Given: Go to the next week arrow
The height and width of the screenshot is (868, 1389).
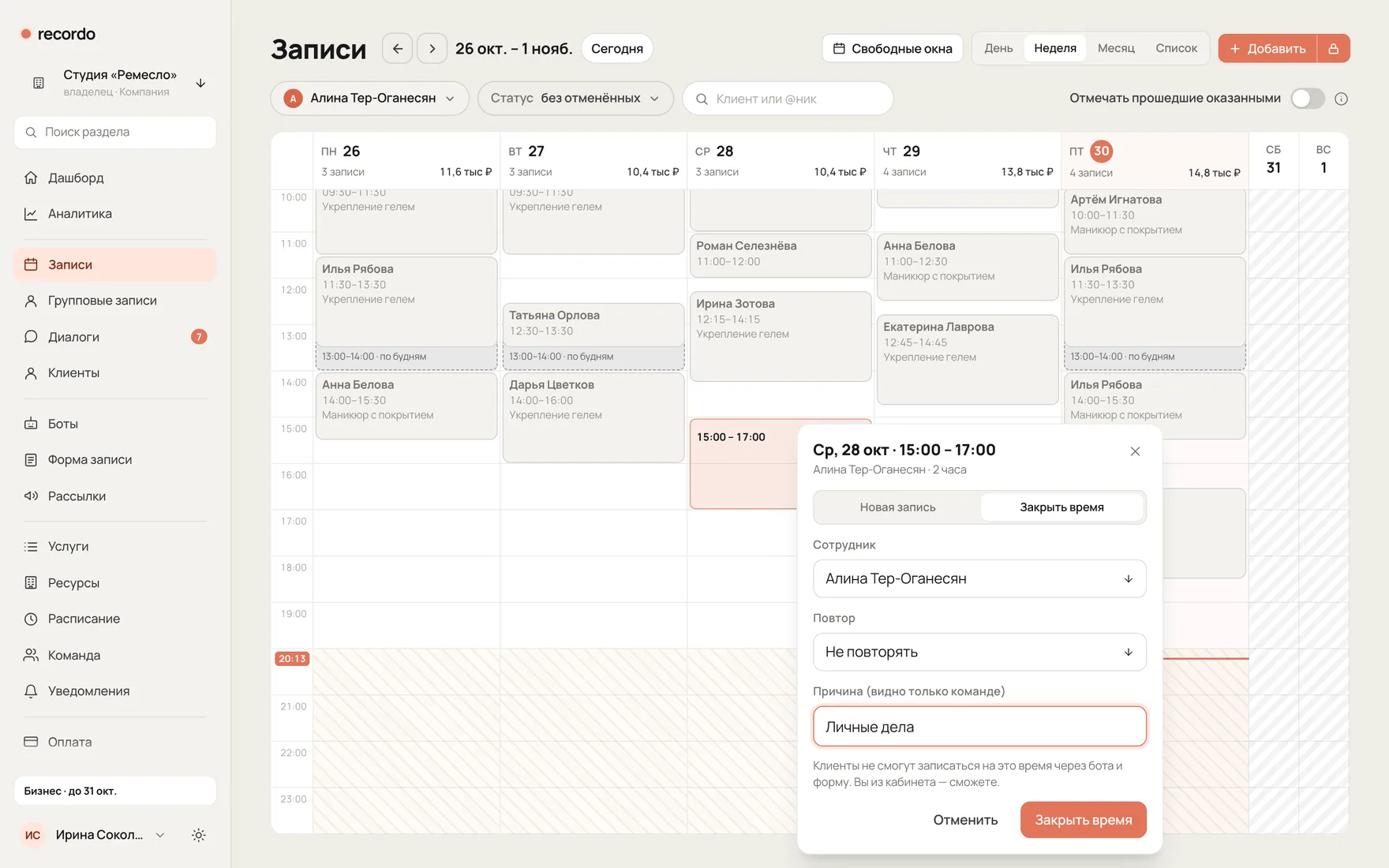Looking at the screenshot, I should pos(432,48).
